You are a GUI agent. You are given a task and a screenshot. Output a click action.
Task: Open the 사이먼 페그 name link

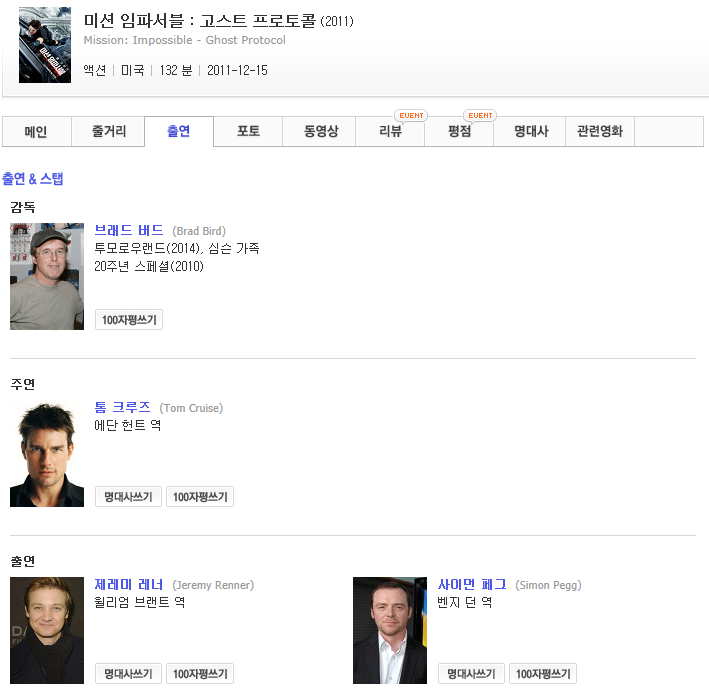pyautogui.click(x=472, y=585)
